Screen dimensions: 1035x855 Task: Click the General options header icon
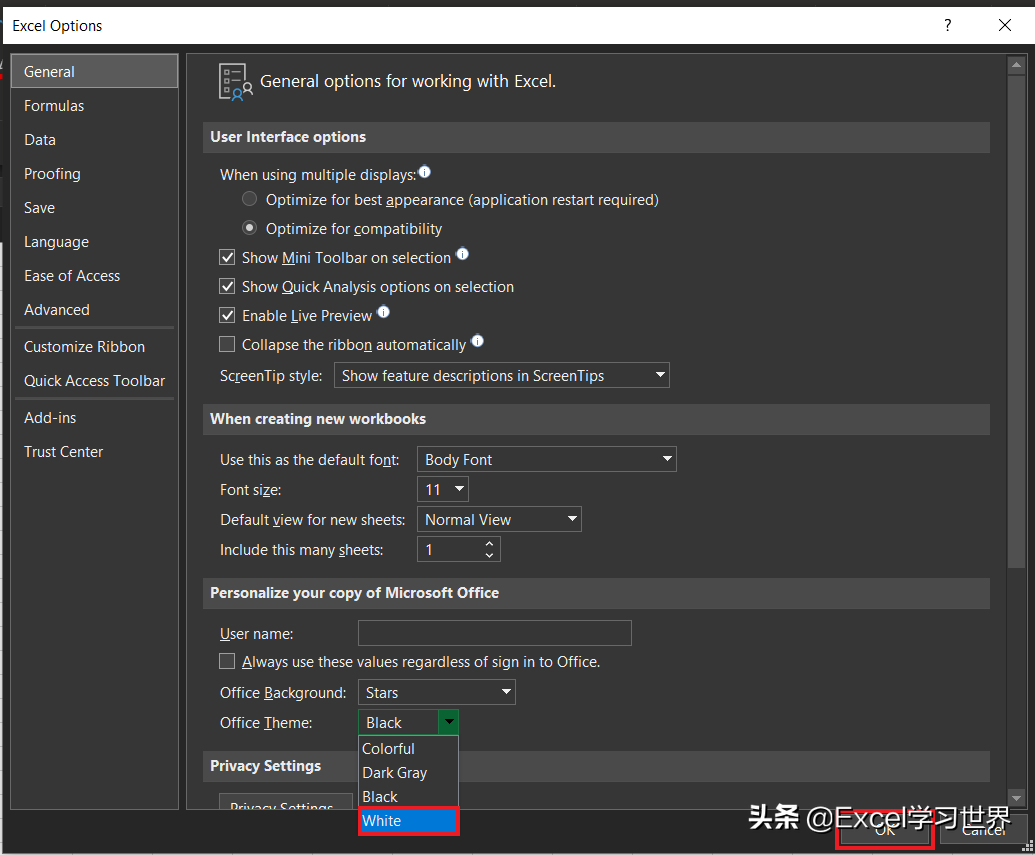(236, 82)
